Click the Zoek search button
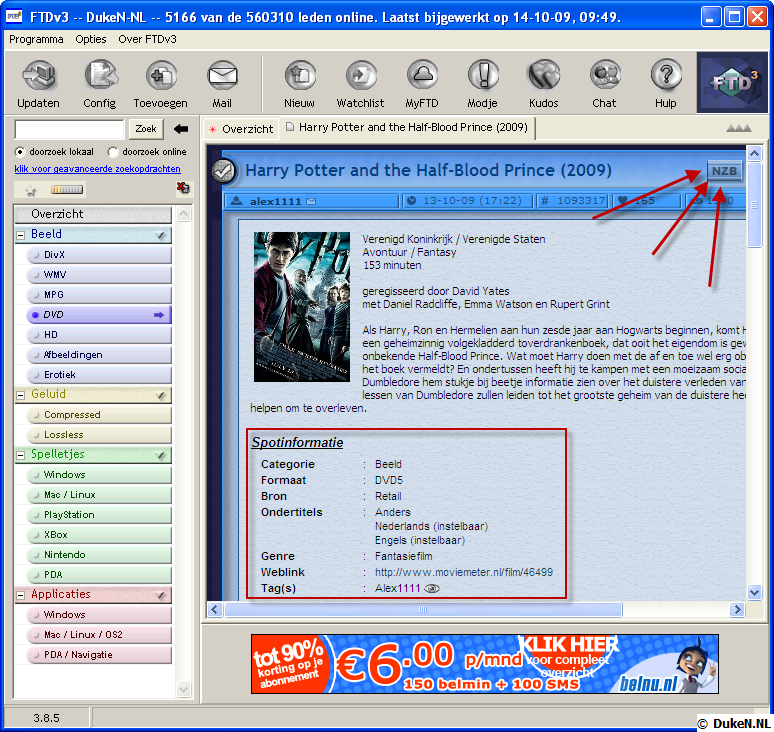Image resolution: width=774 pixels, height=732 pixels. [146, 129]
